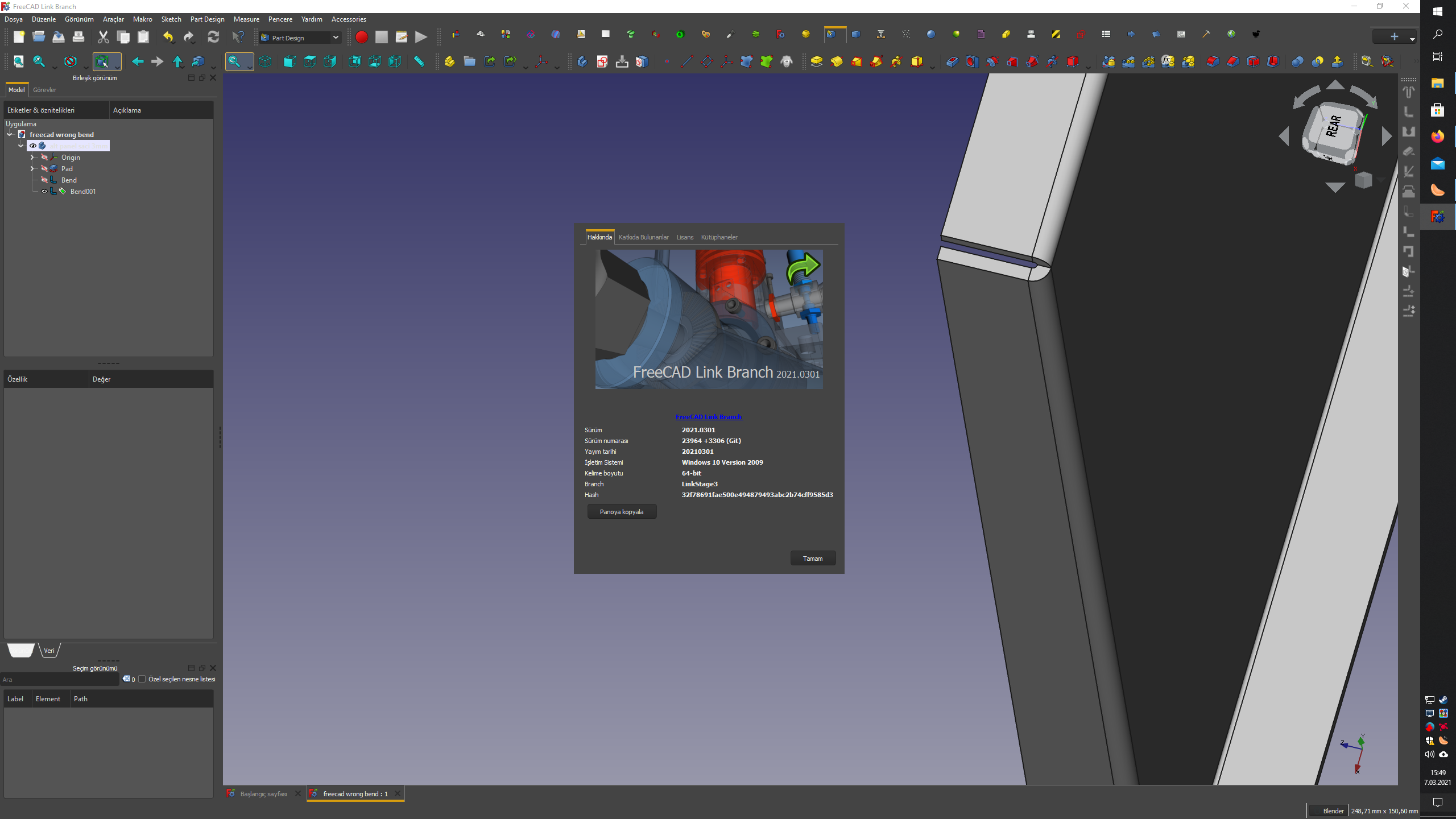Click the Fit all view icon
Viewport: 1456px width, 819px height.
pyautogui.click(x=19, y=61)
